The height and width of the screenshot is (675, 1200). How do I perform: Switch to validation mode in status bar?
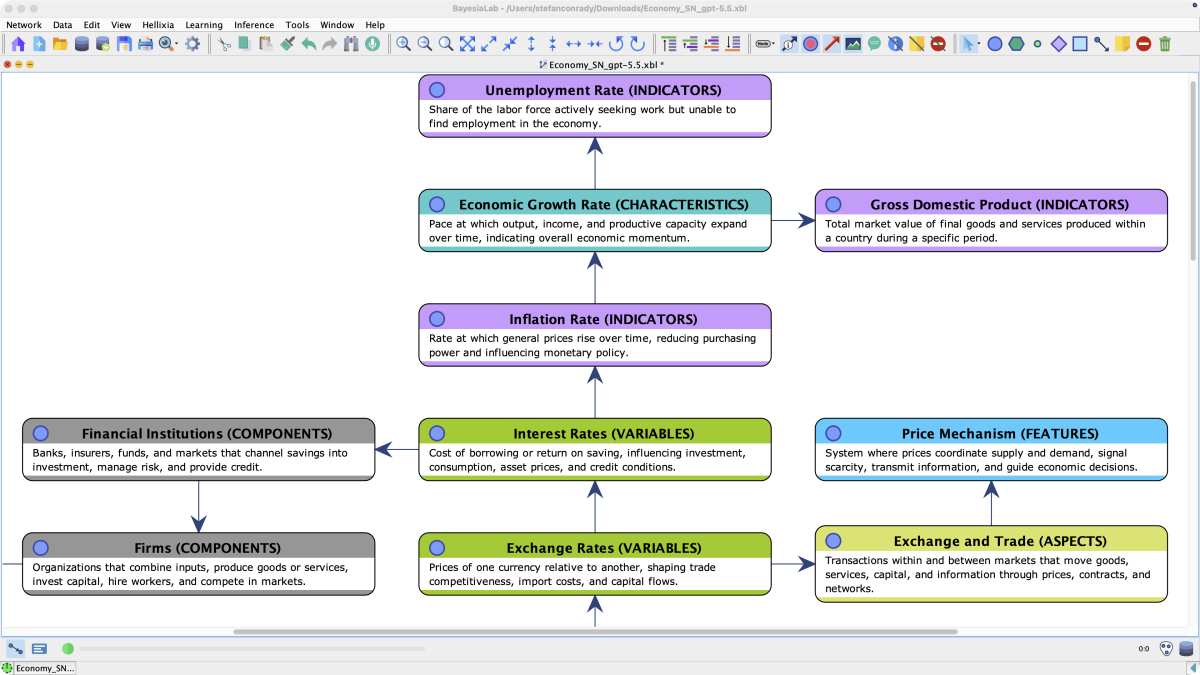tap(39, 649)
